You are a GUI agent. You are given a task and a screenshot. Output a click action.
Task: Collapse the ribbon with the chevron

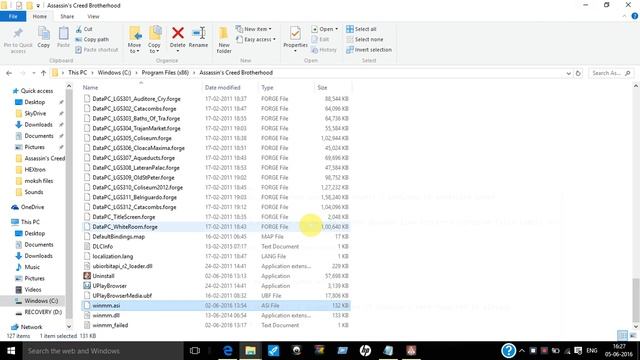tap(624, 16)
